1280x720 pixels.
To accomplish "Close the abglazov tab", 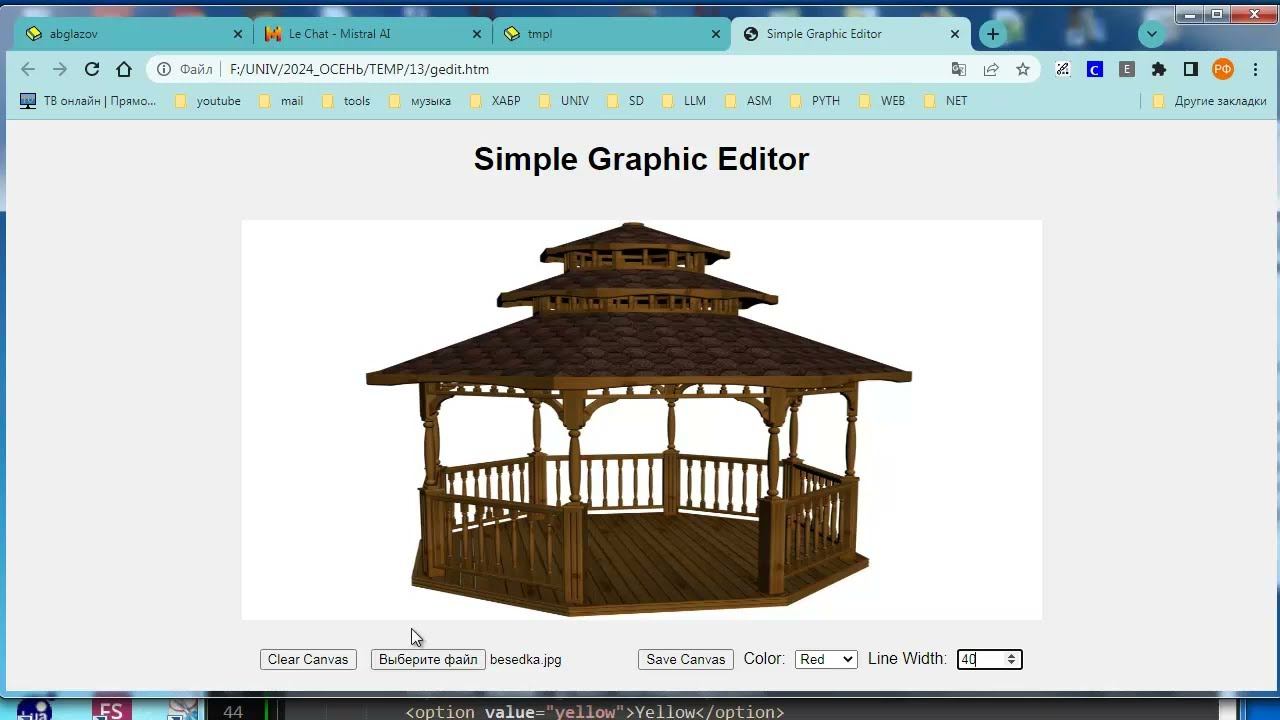I will (x=238, y=34).
